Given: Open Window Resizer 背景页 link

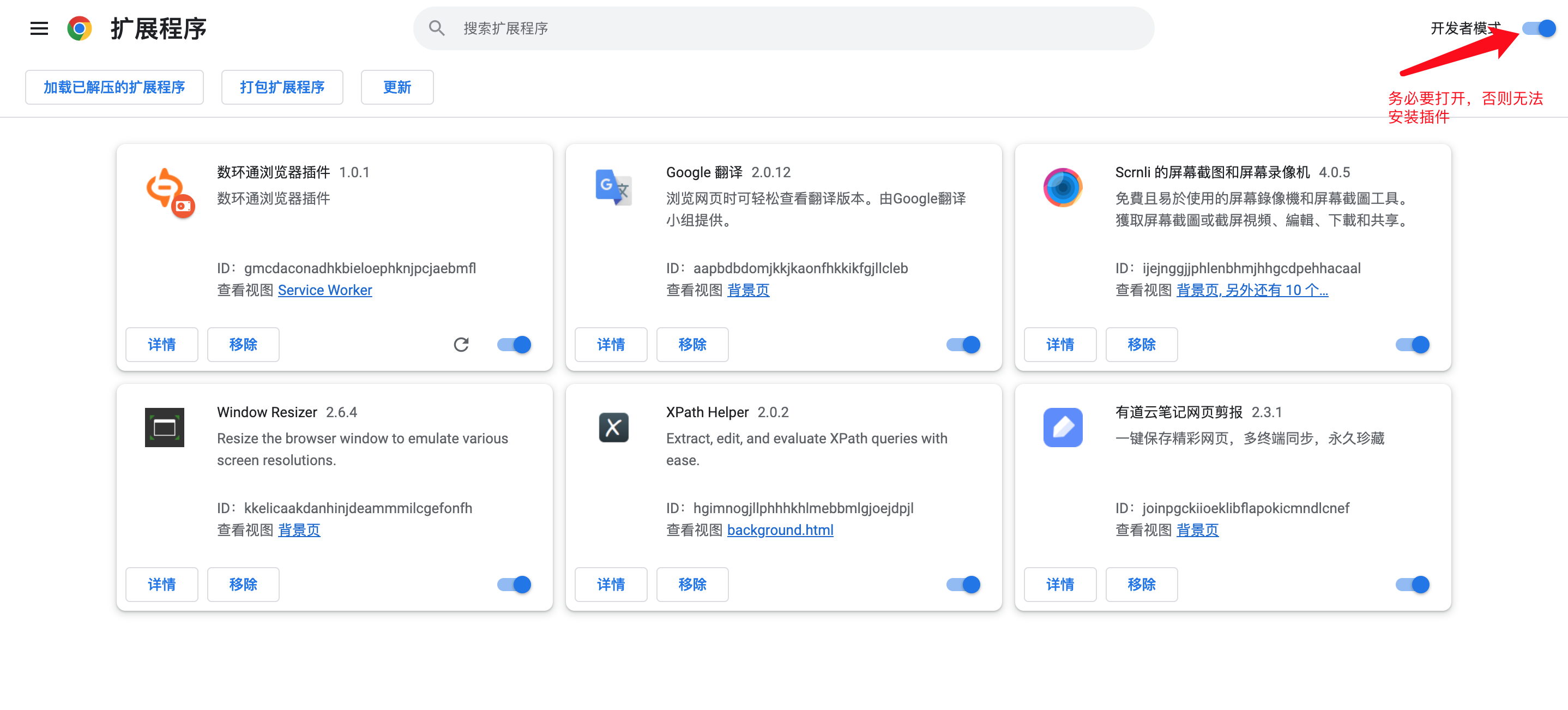Looking at the screenshot, I should [x=299, y=531].
